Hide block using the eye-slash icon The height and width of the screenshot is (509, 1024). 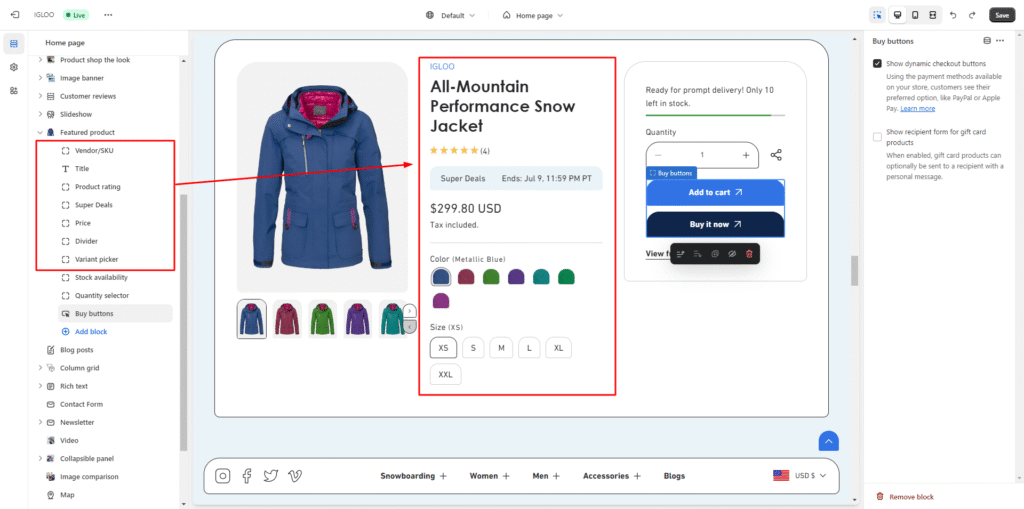tap(732, 254)
